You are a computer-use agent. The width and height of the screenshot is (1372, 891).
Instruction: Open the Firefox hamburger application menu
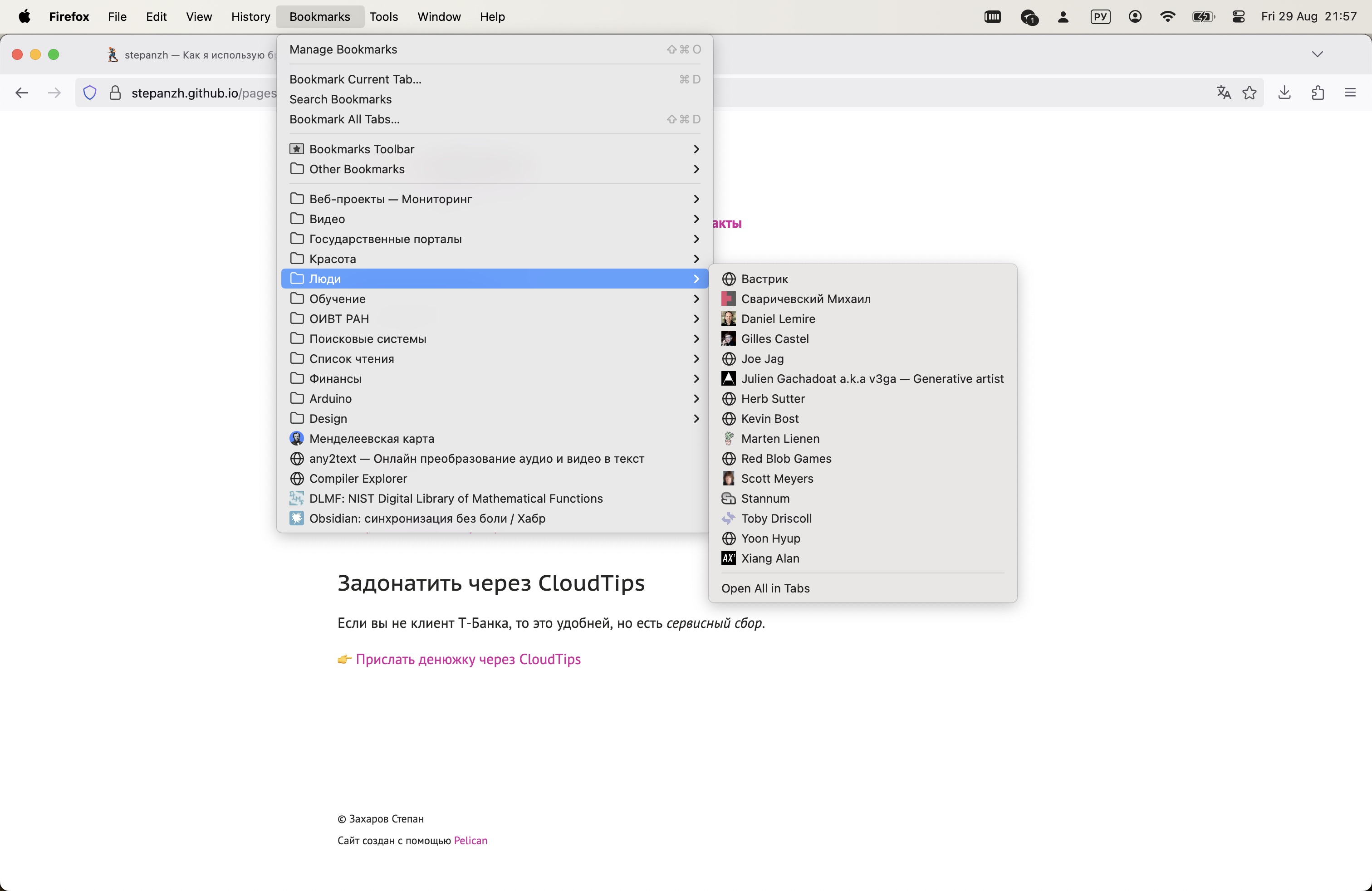tap(1350, 93)
